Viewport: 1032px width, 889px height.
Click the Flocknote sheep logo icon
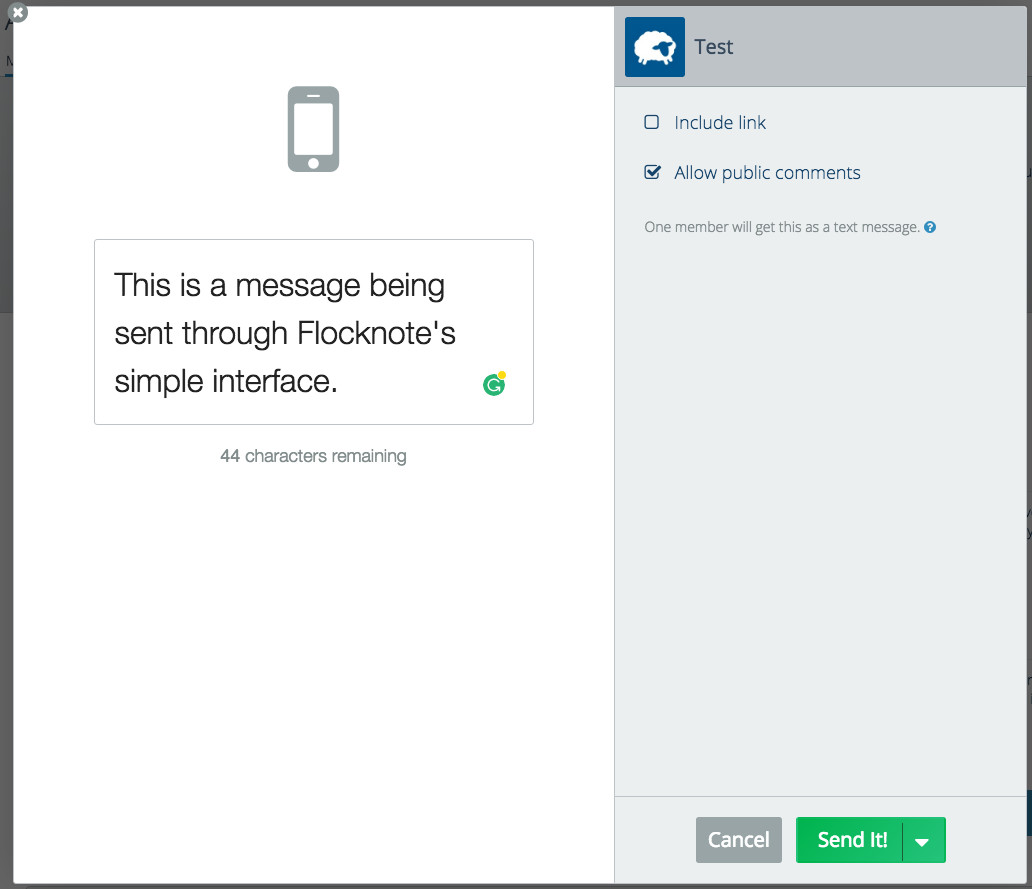coord(654,47)
